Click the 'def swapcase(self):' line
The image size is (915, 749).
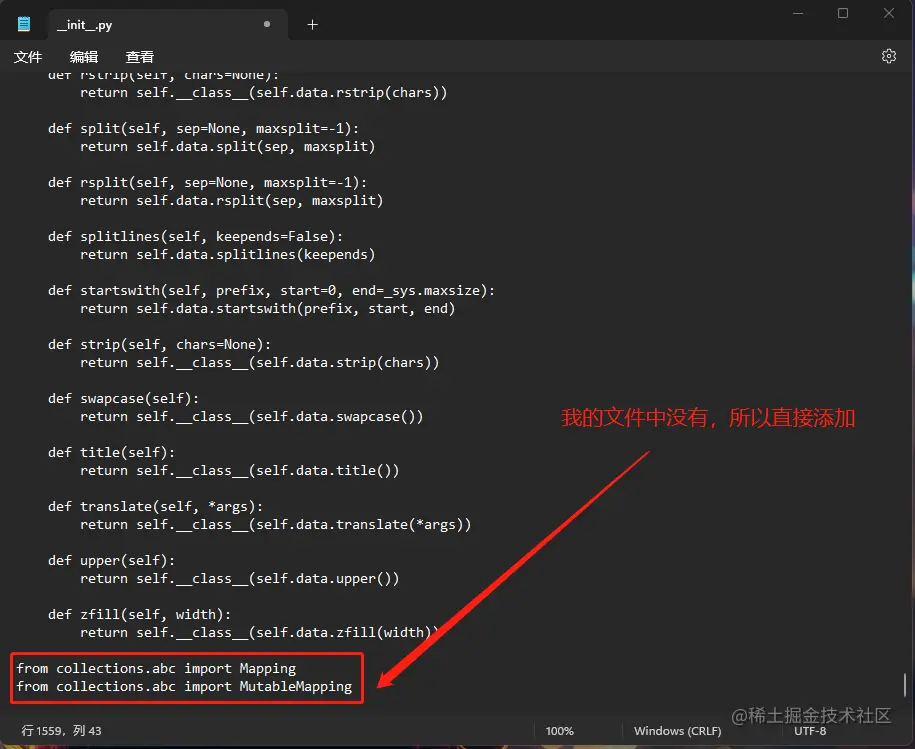pyautogui.click(x=123, y=399)
